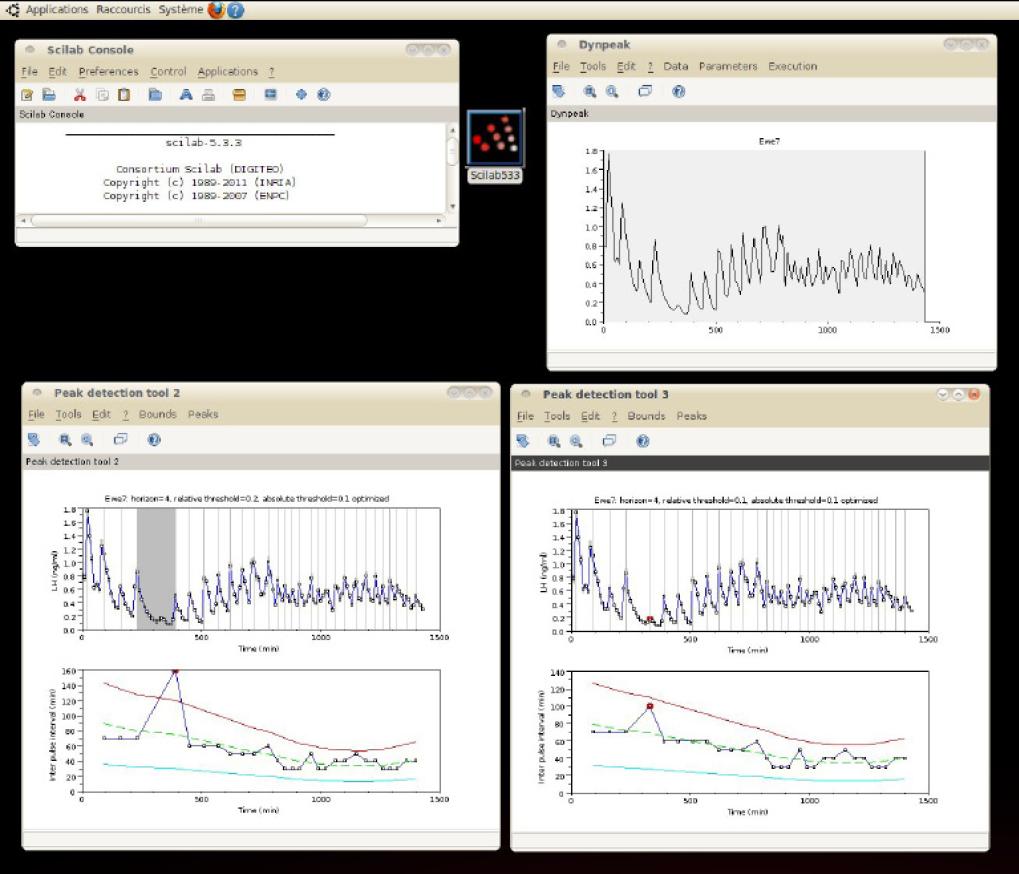The height and width of the screenshot is (874, 1019).
Task: Open Edit menu in Scilab Console
Action: point(57,71)
